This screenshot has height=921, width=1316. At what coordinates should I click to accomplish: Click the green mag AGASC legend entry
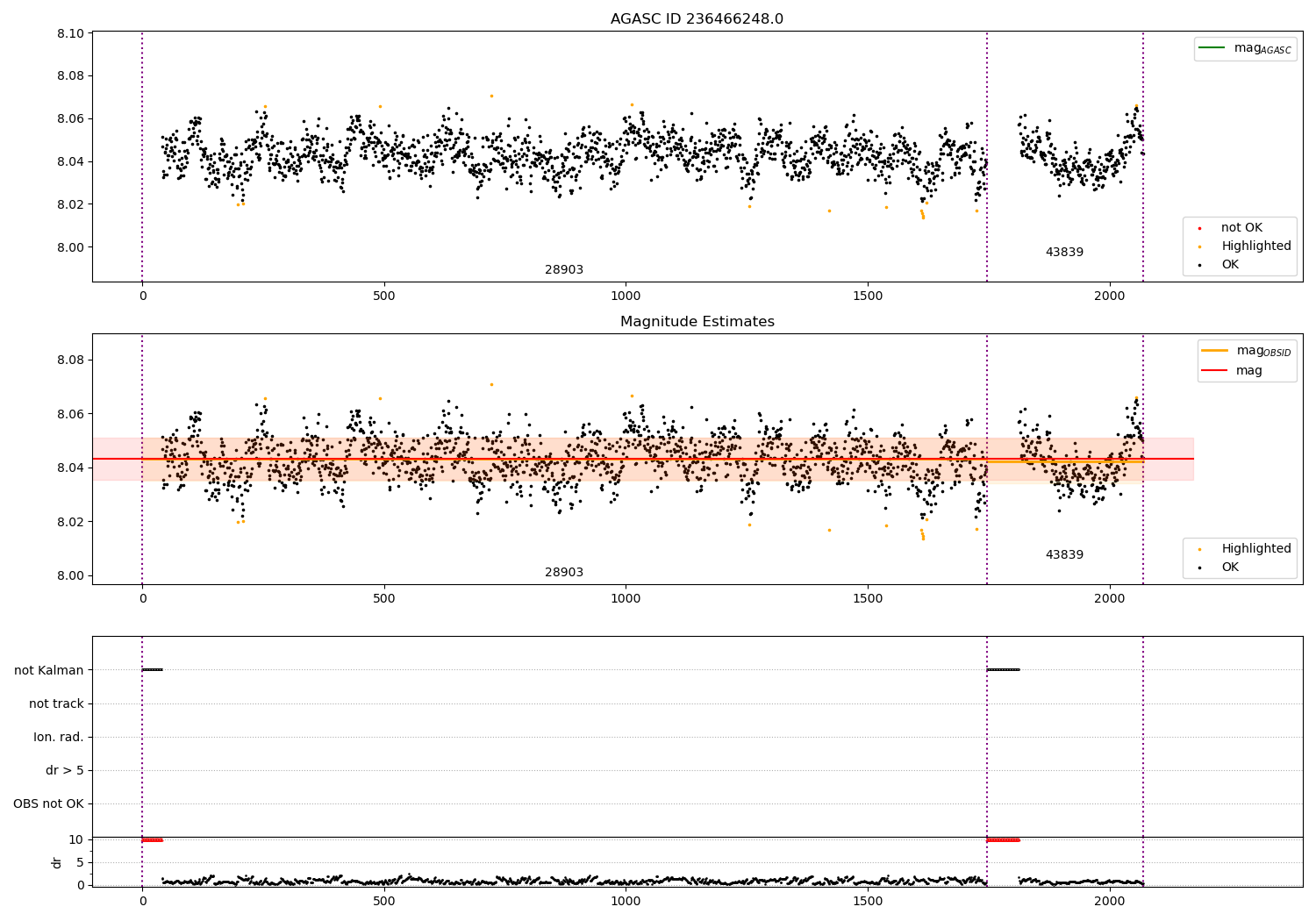tap(1245, 48)
